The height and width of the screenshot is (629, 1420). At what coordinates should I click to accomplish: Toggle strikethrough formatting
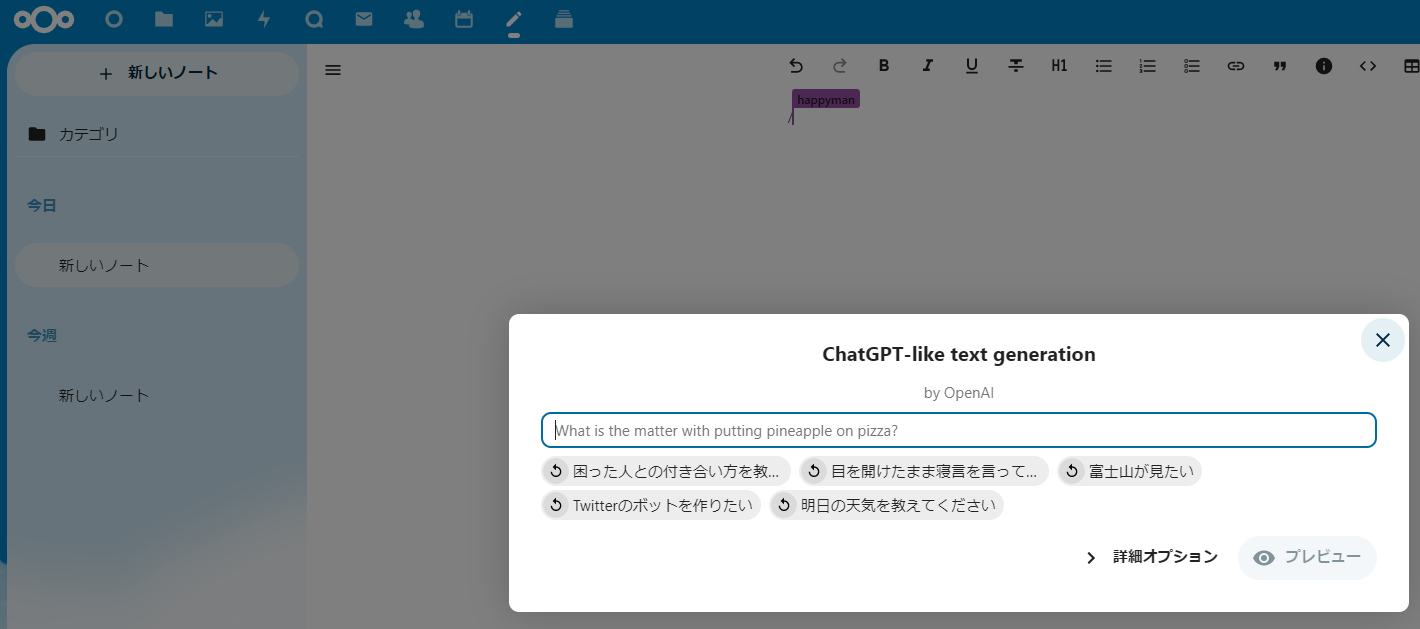click(x=1016, y=66)
